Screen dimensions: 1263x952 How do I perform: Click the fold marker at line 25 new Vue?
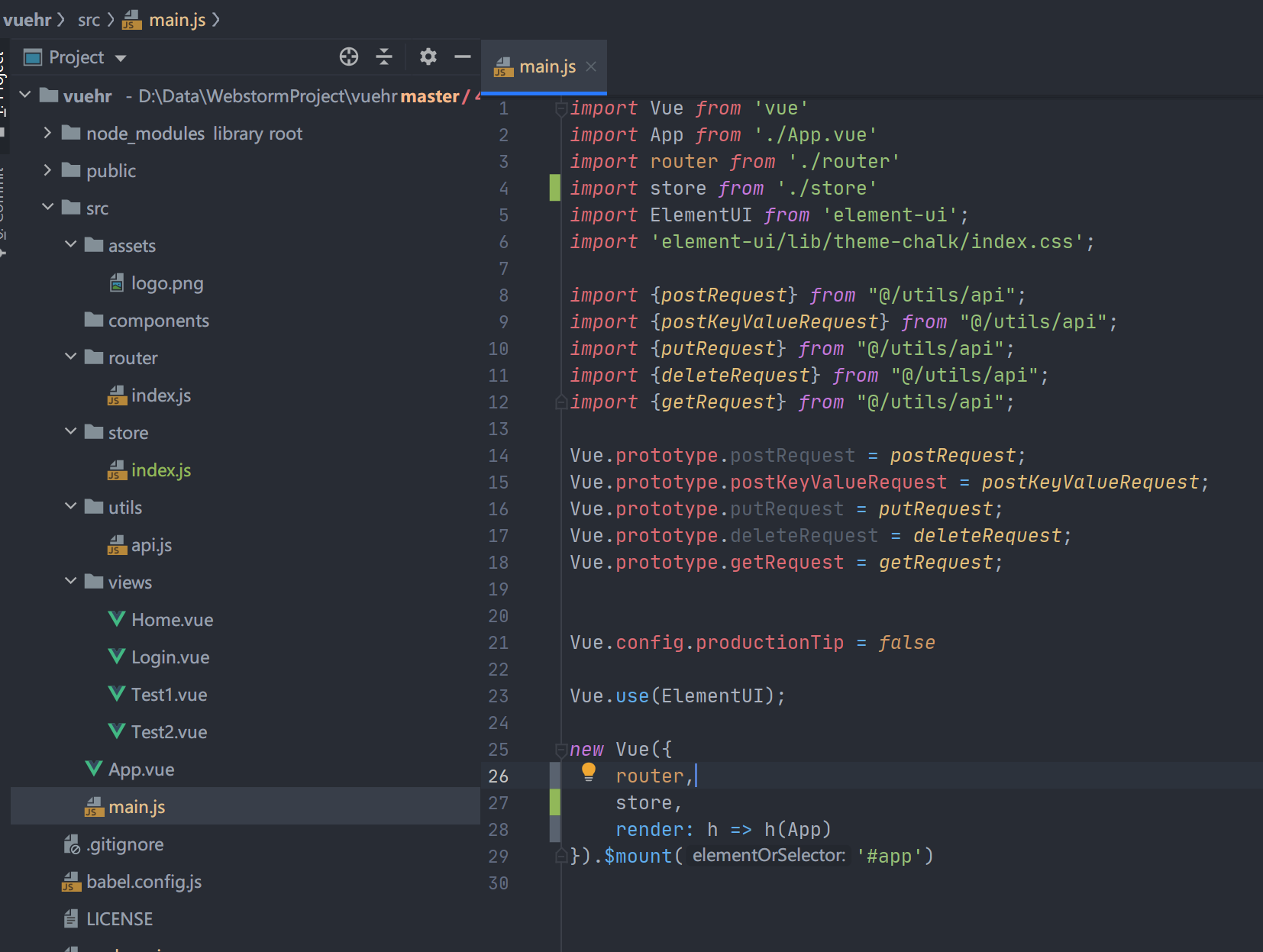click(x=561, y=750)
